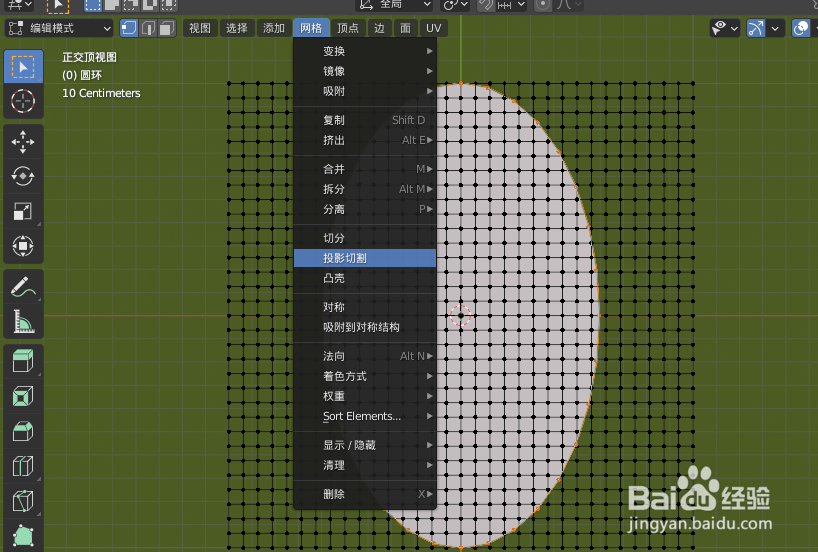Viewport: 818px width, 552px height.
Task: Expand the 法向 submenu
Action: (x=365, y=356)
